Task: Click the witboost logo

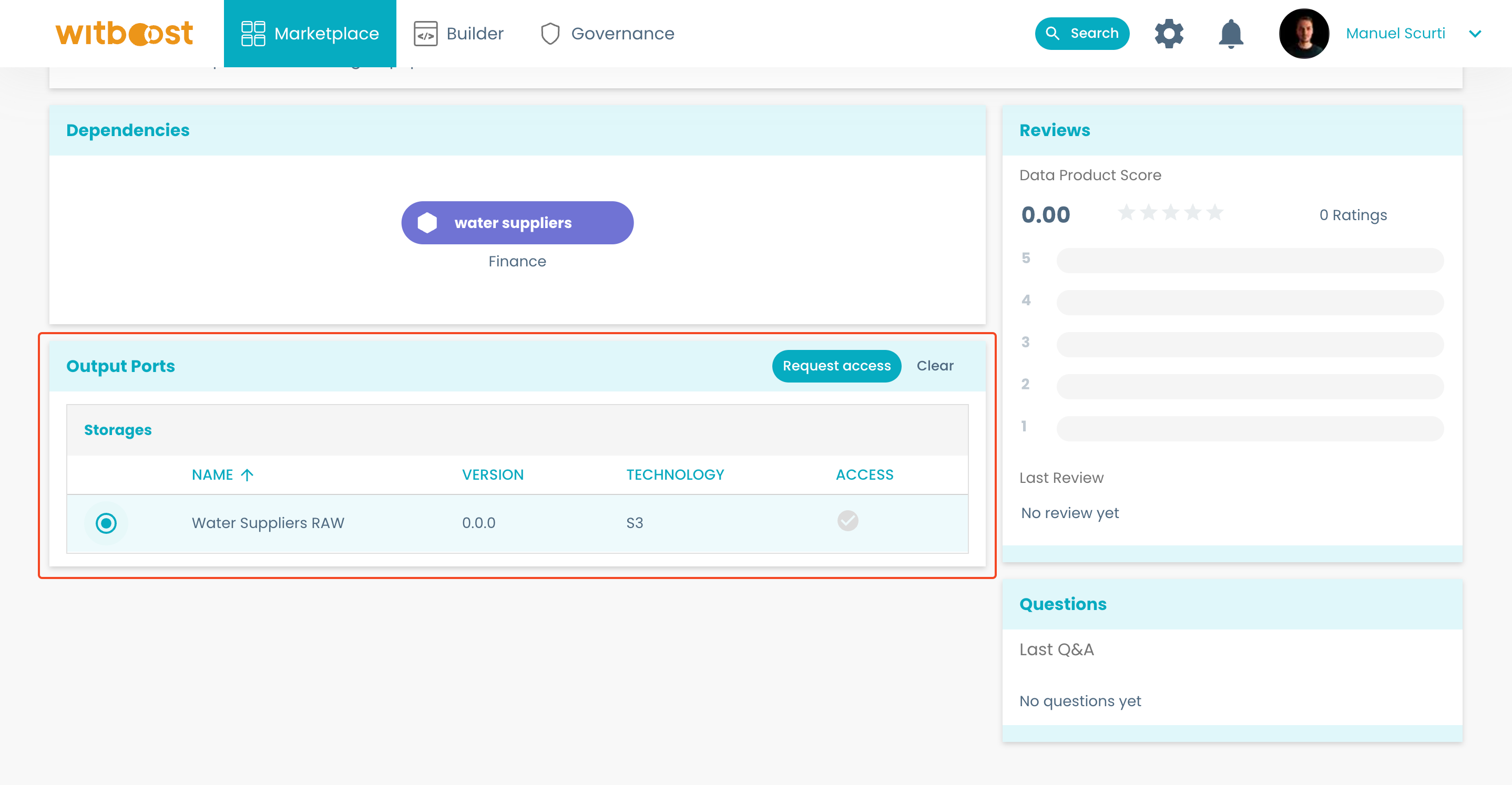Action: (124, 34)
